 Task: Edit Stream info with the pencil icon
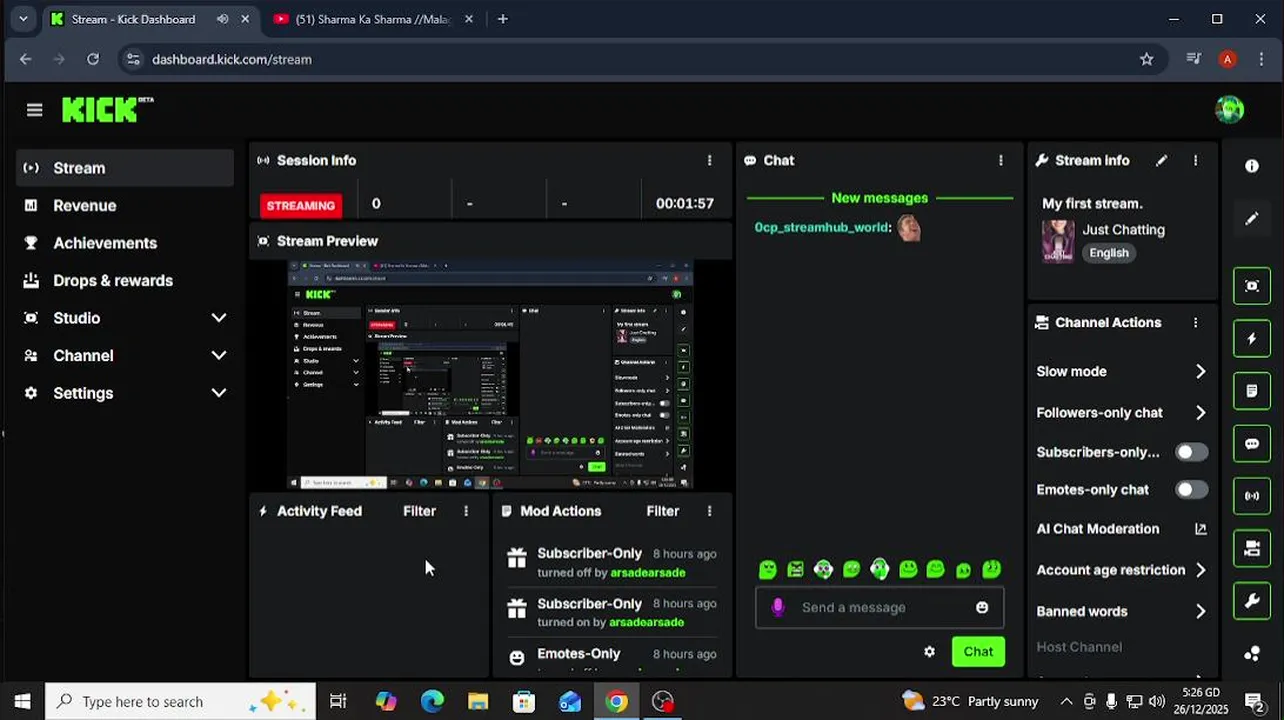coord(1161,160)
